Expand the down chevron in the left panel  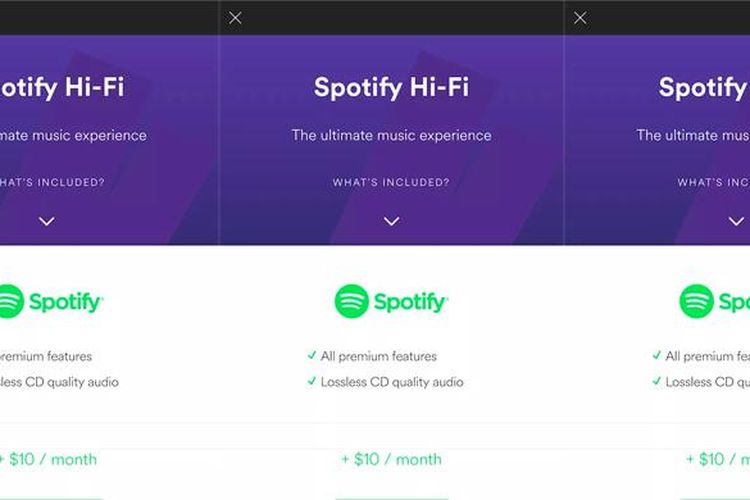(x=46, y=221)
